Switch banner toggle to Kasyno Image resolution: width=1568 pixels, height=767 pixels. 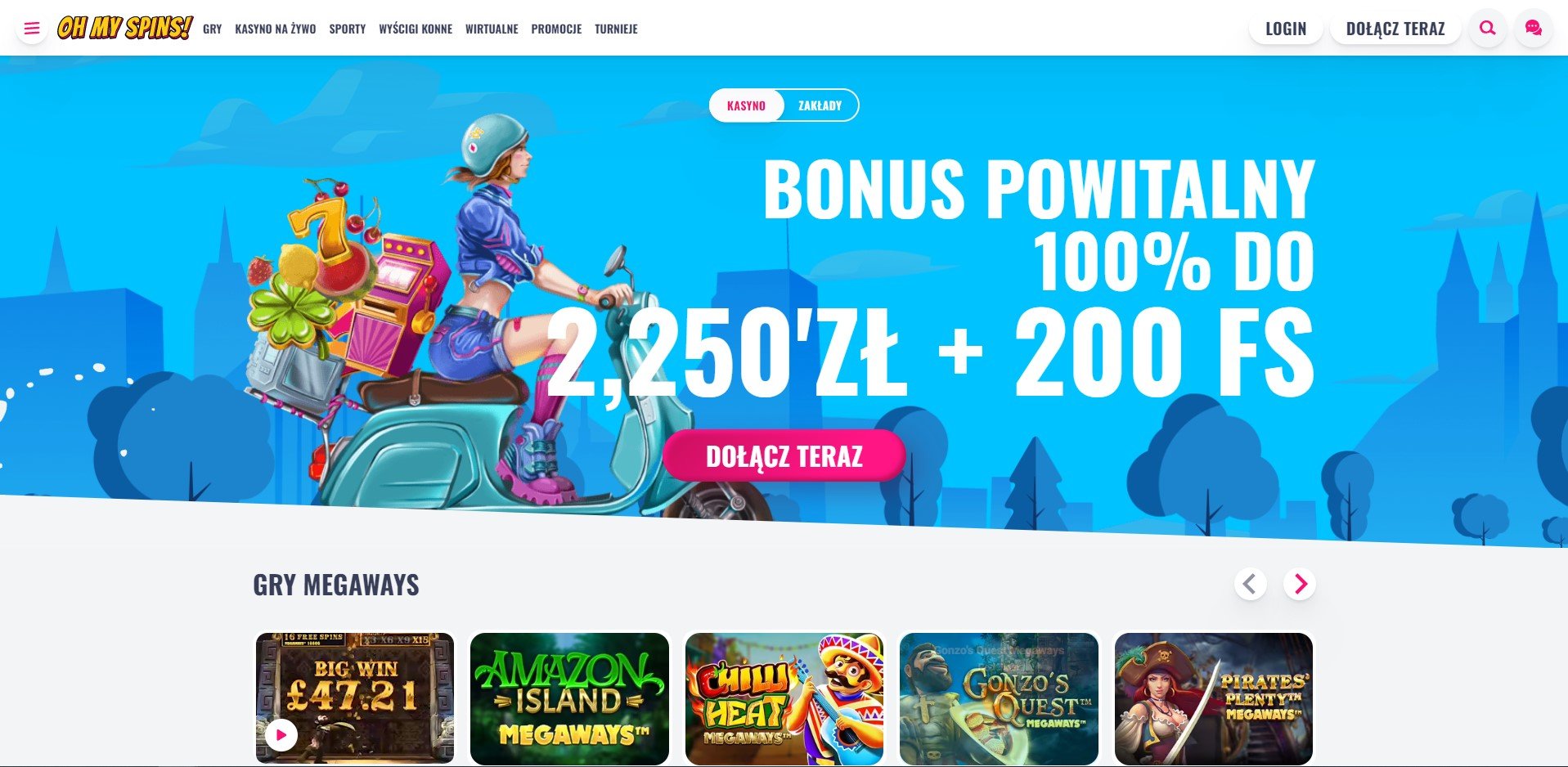(x=746, y=105)
